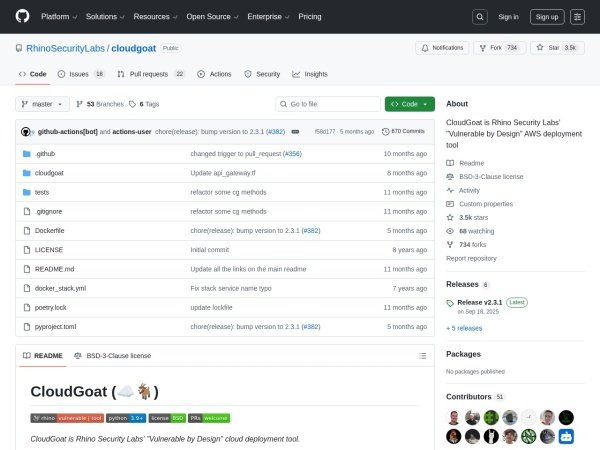Screen dimensions: 600x450
Task: Open the tests folder
Action: pos(42,192)
